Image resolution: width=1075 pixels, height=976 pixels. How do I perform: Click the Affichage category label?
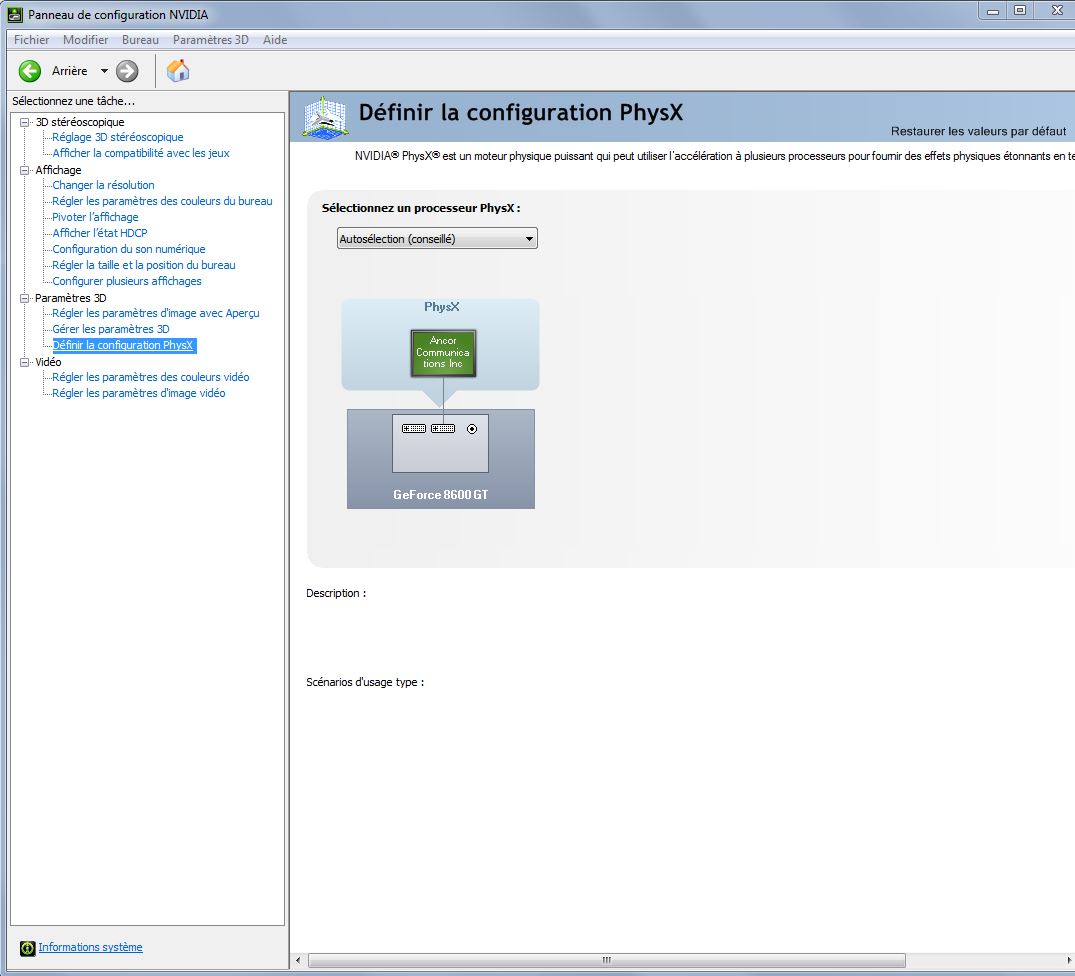coord(58,170)
